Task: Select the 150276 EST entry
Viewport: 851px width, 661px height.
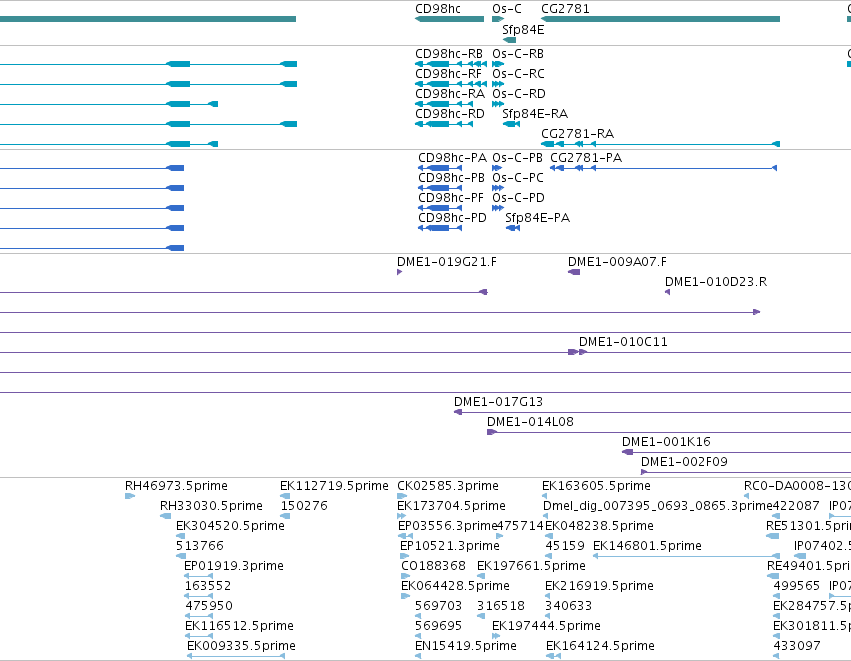Action: tap(285, 516)
